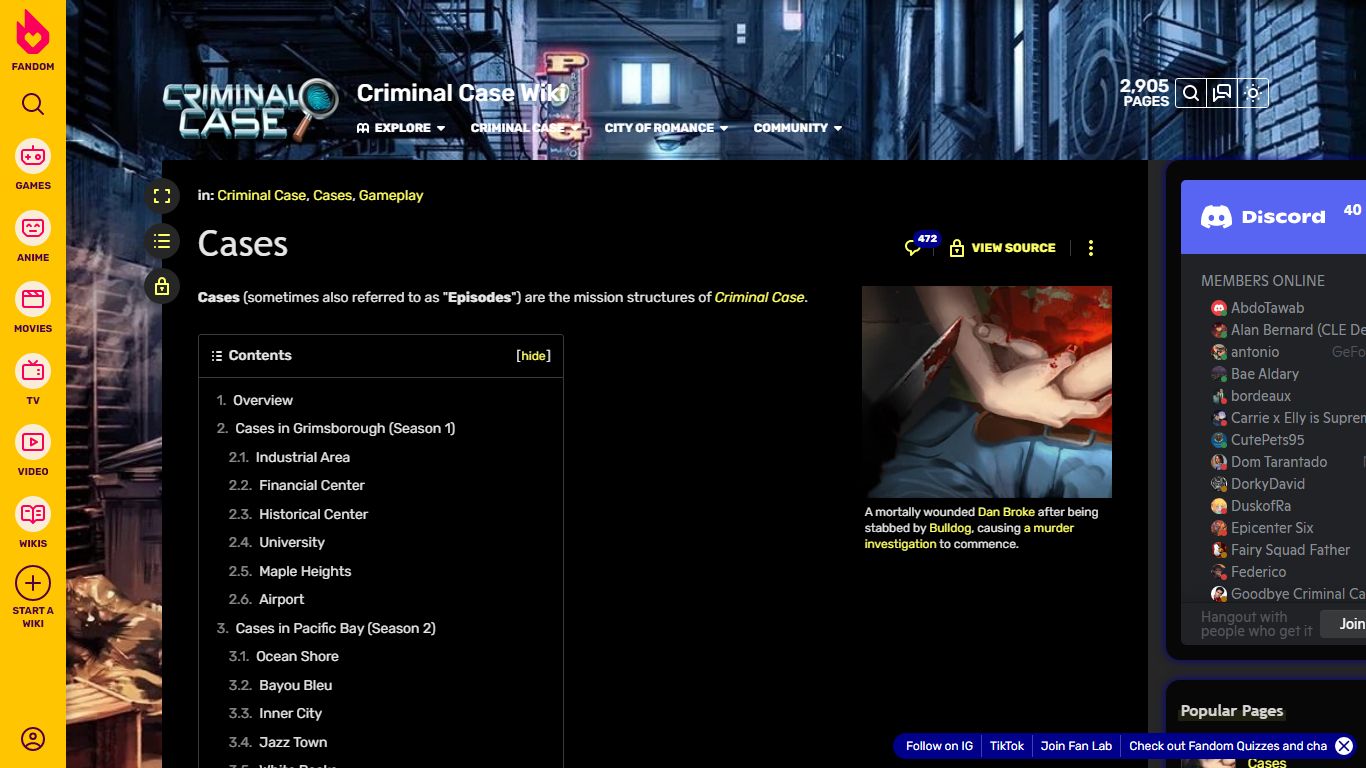1366x768 pixels.
Task: Click the Discord logo in the widget
Action: coord(1263,217)
